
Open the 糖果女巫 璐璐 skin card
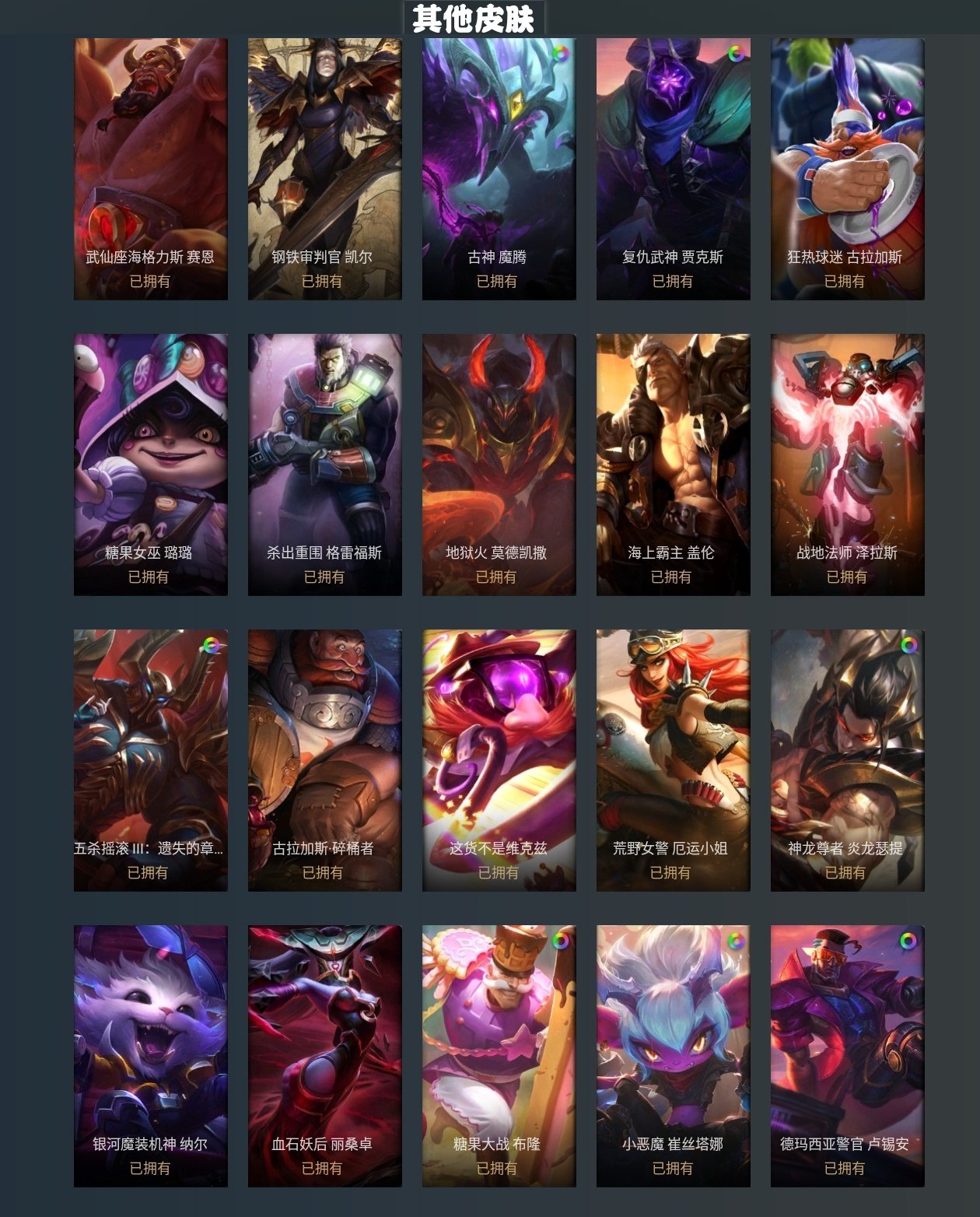coord(151,465)
